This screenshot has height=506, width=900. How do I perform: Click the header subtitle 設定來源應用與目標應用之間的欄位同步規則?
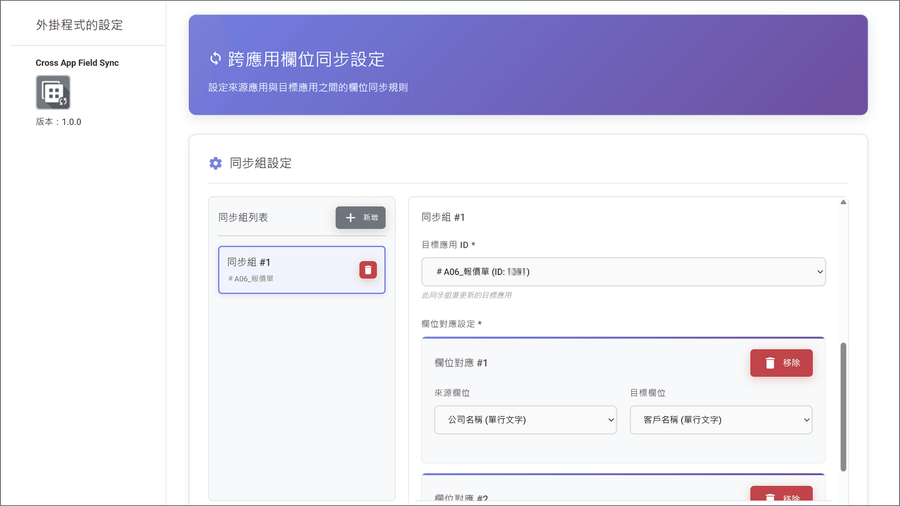pyautogui.click(x=308, y=88)
